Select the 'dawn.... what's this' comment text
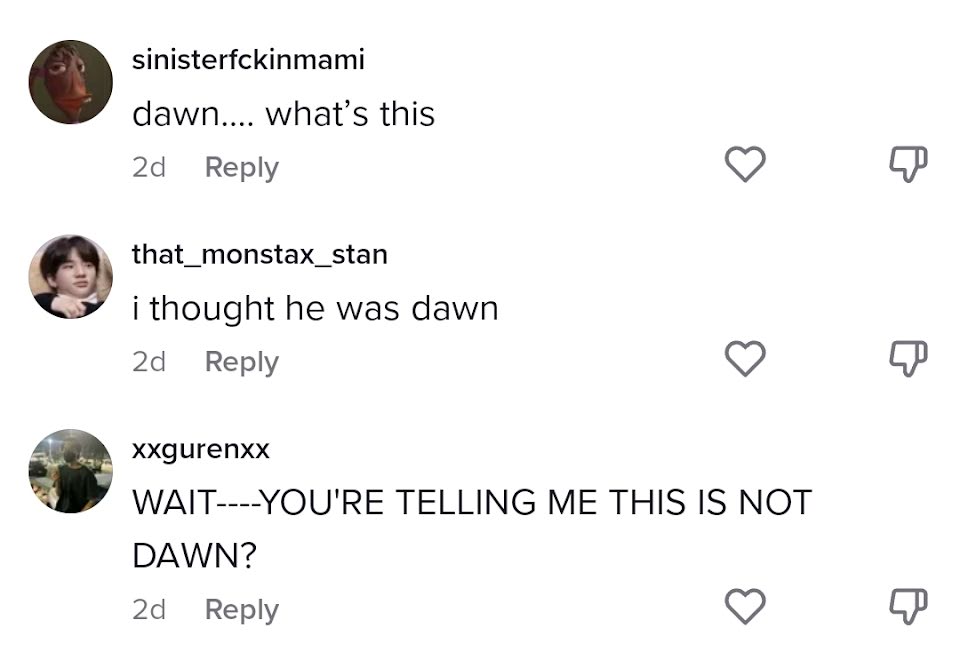This screenshot has height=652, width=960. coord(283,114)
